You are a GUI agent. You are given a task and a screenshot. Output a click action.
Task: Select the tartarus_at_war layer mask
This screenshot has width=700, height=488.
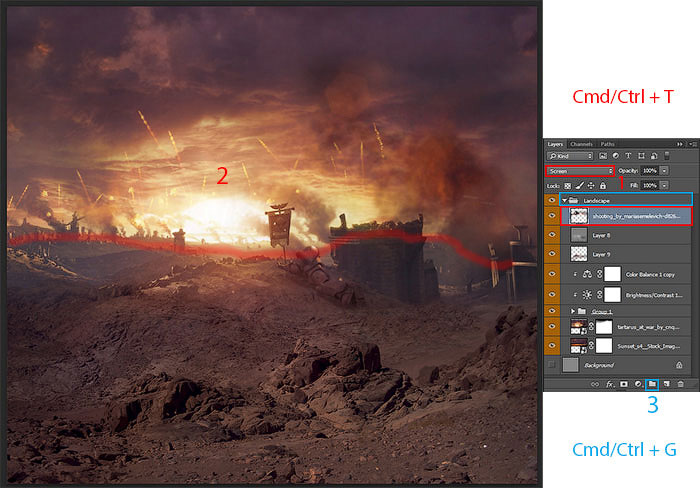pyautogui.click(x=604, y=327)
